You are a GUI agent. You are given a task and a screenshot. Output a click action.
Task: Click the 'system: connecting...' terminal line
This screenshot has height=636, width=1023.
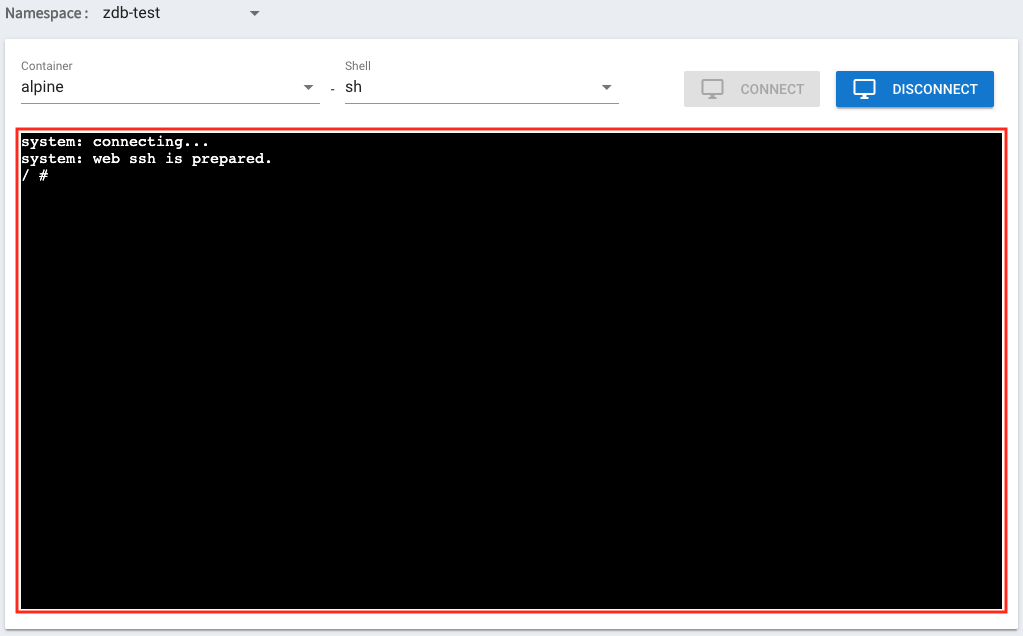coord(115,142)
